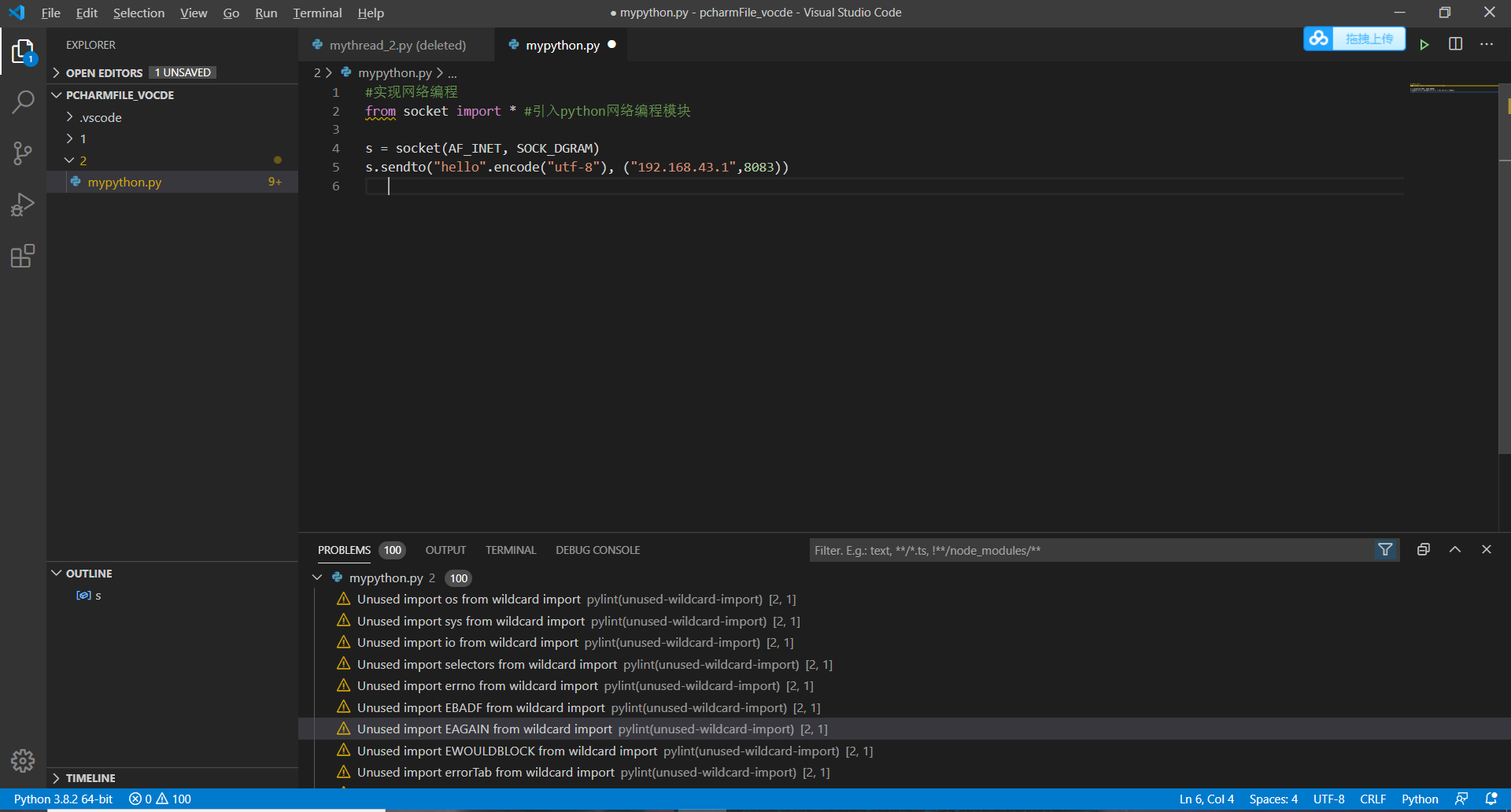Screen dimensions: 1511x812
Task: Click the Python file icon in breadcrumb
Action: coord(345,72)
